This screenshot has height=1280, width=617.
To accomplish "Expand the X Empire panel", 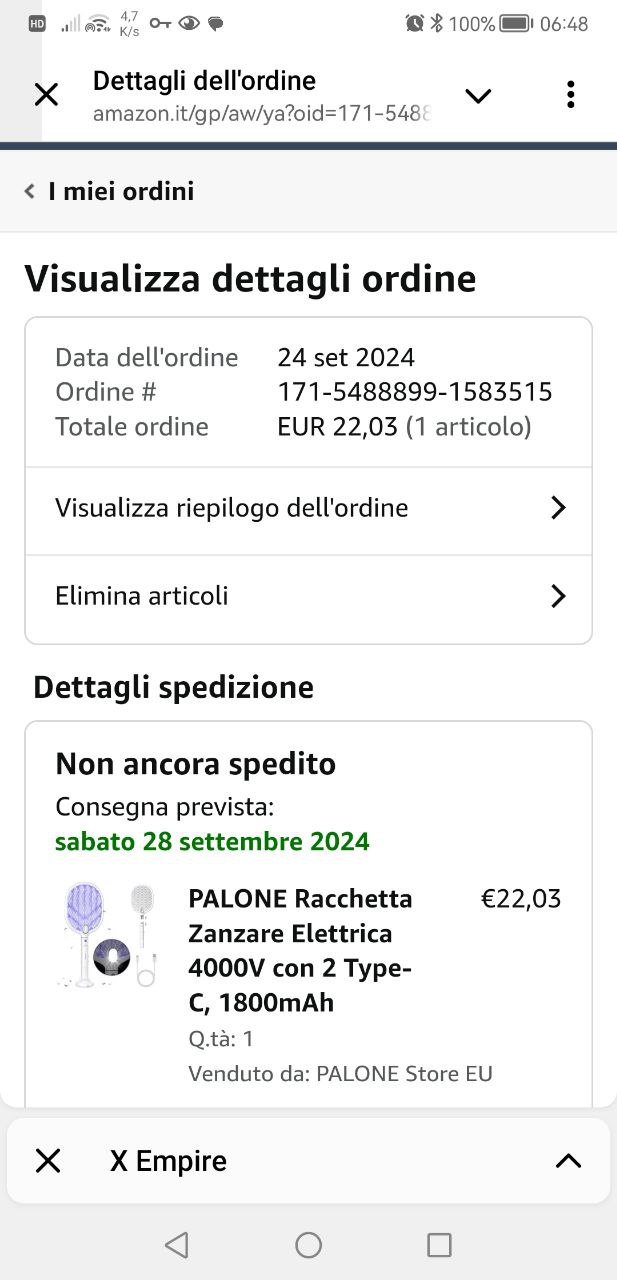I will click(568, 1161).
